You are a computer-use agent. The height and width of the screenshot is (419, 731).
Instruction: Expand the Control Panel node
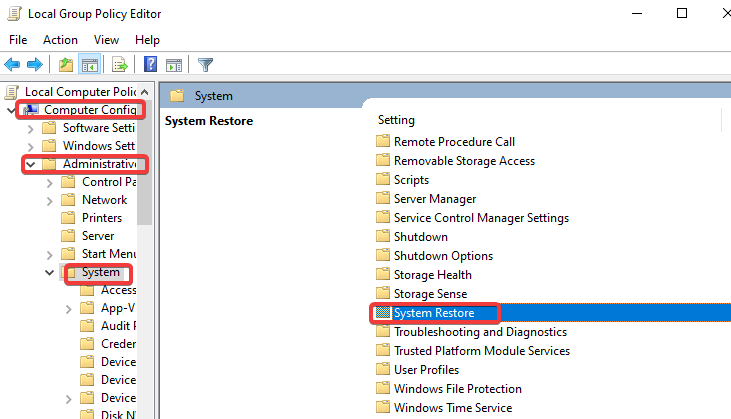coord(50,183)
